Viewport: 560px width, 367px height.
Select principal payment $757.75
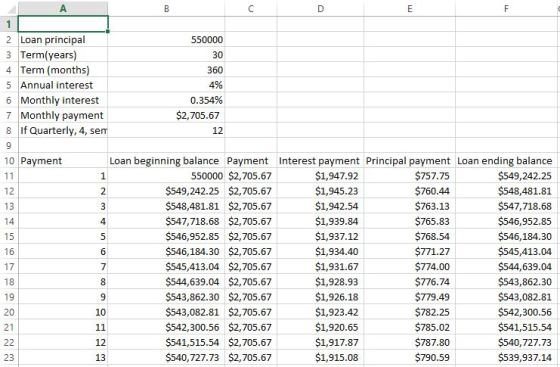[x=410, y=176]
